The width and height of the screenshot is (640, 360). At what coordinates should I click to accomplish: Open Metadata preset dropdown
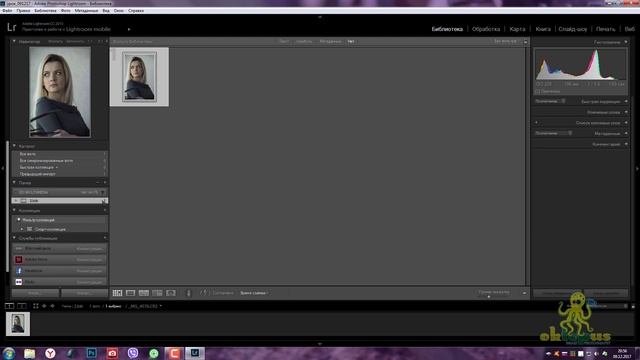click(553, 133)
